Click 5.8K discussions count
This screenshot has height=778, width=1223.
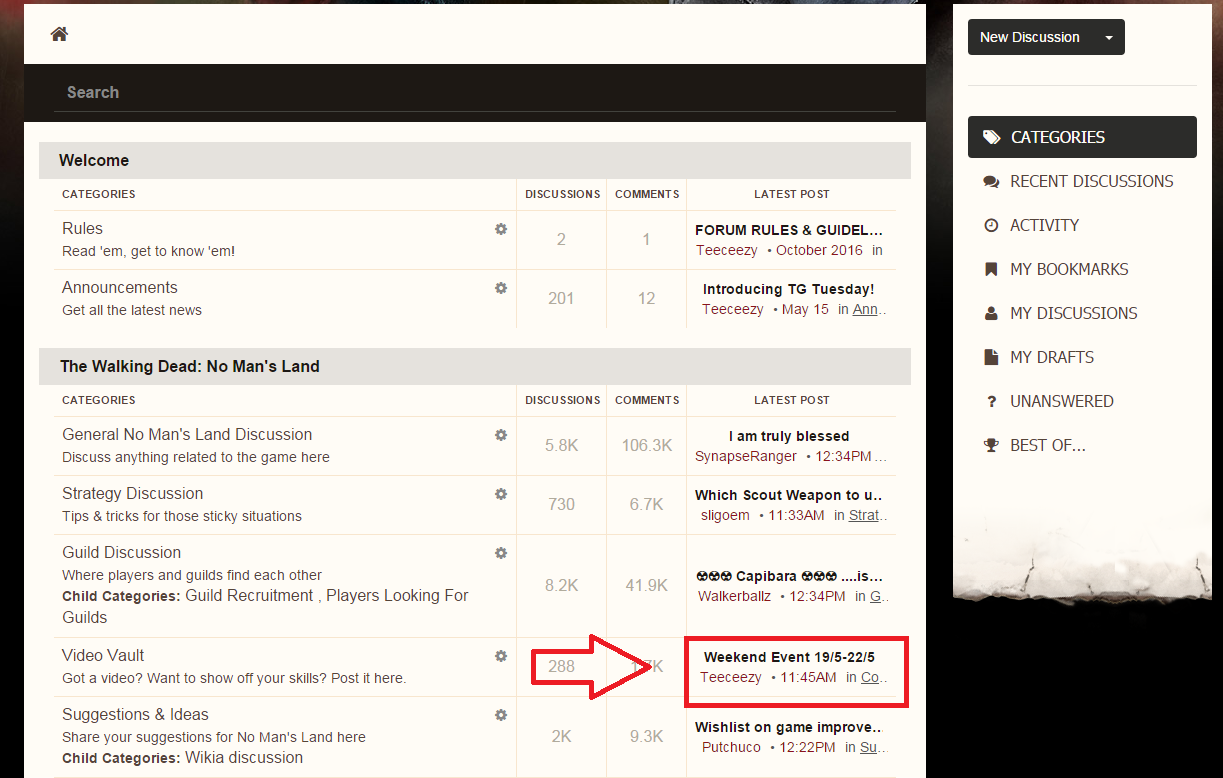(562, 445)
